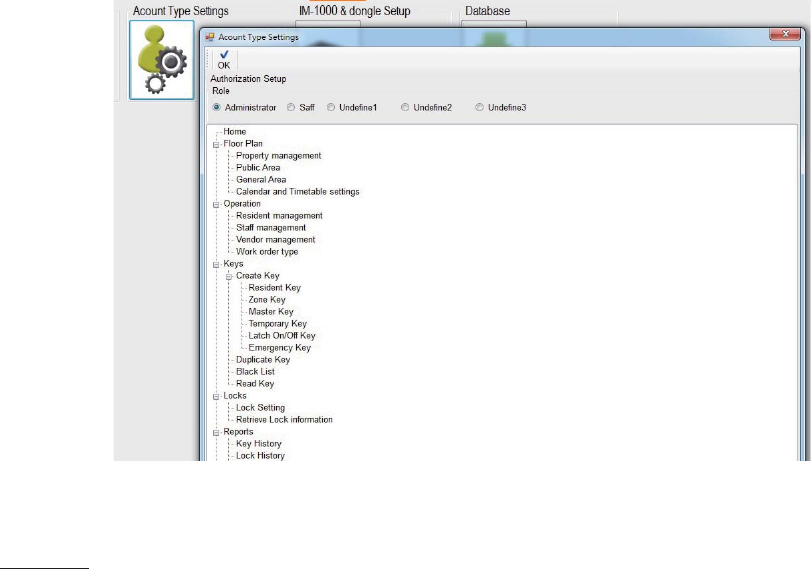Close the Acount Type Settings dialog
Screen dimensions: 811x569
[x=785, y=34]
